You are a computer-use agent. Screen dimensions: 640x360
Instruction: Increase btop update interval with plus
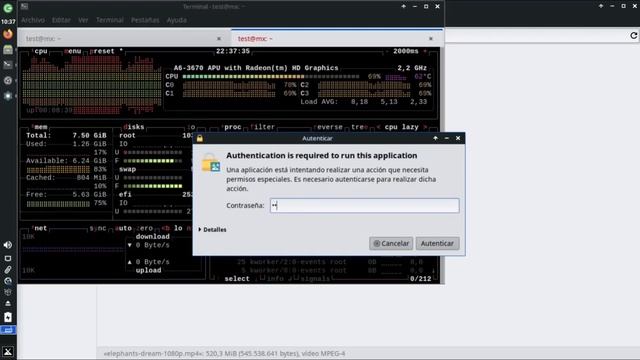(425, 51)
